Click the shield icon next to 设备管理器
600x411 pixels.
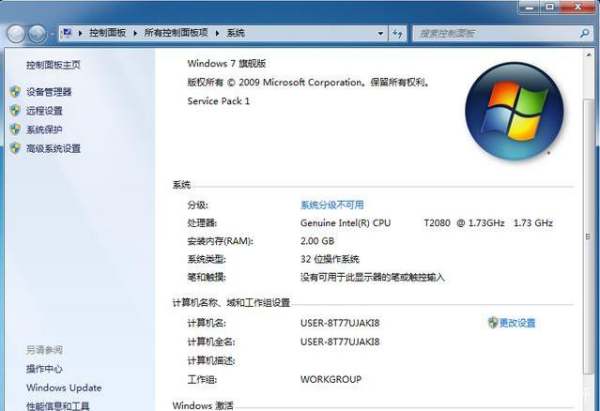(14, 92)
